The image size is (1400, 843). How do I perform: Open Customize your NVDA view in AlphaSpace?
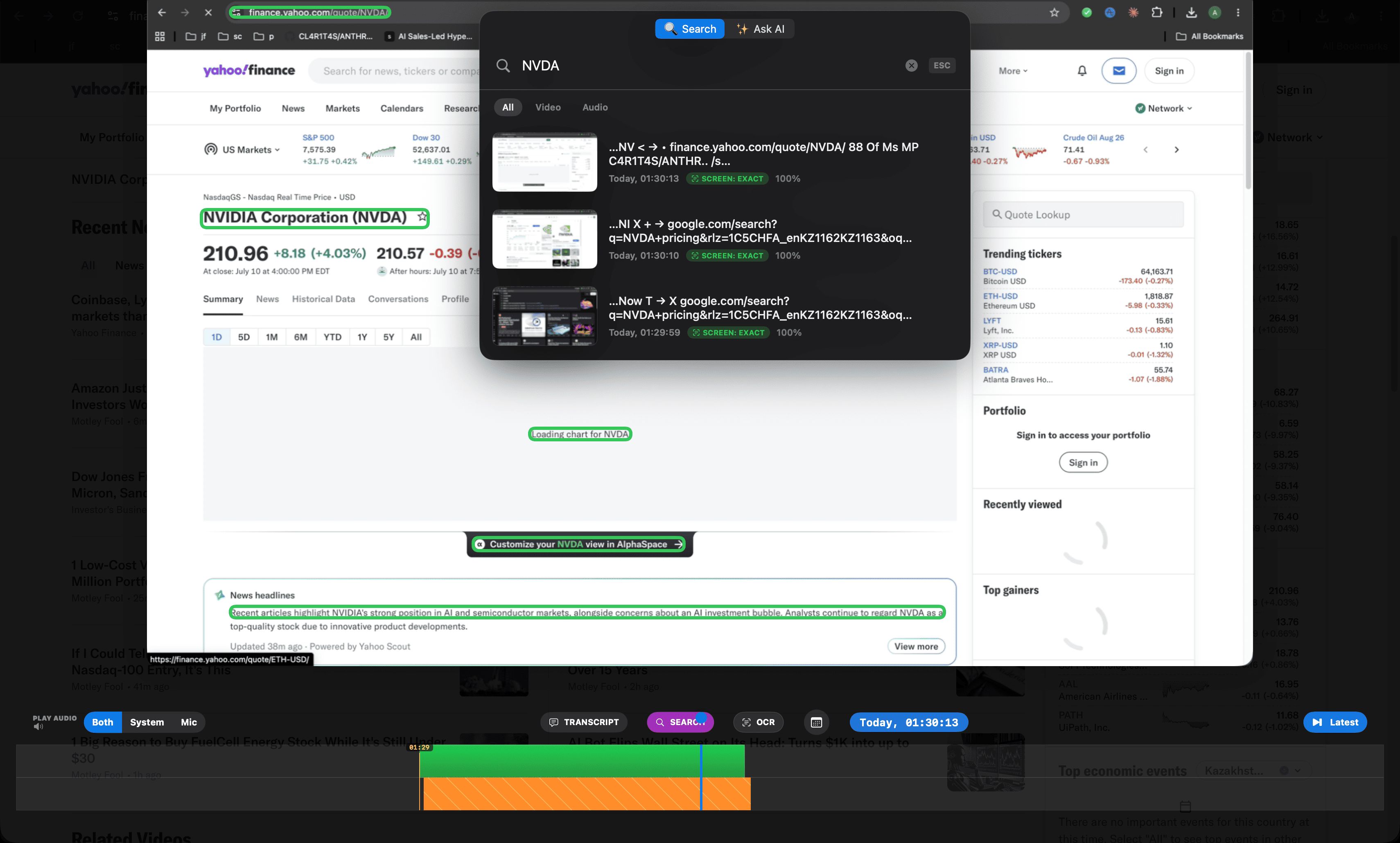[x=579, y=544]
